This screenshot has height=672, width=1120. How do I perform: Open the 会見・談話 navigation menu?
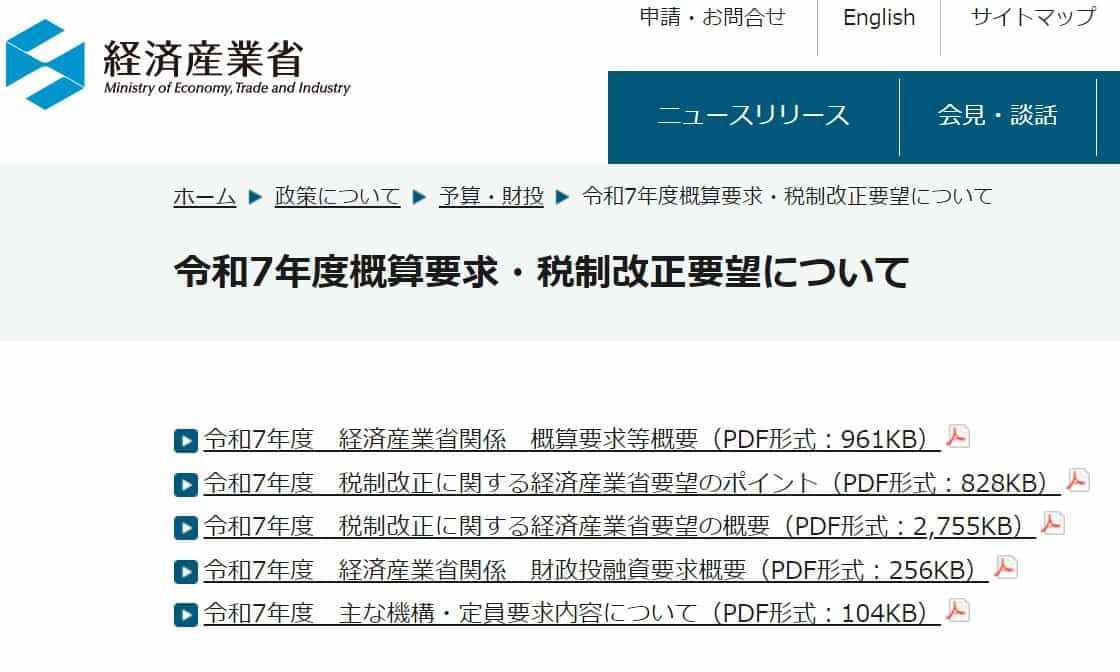(997, 115)
